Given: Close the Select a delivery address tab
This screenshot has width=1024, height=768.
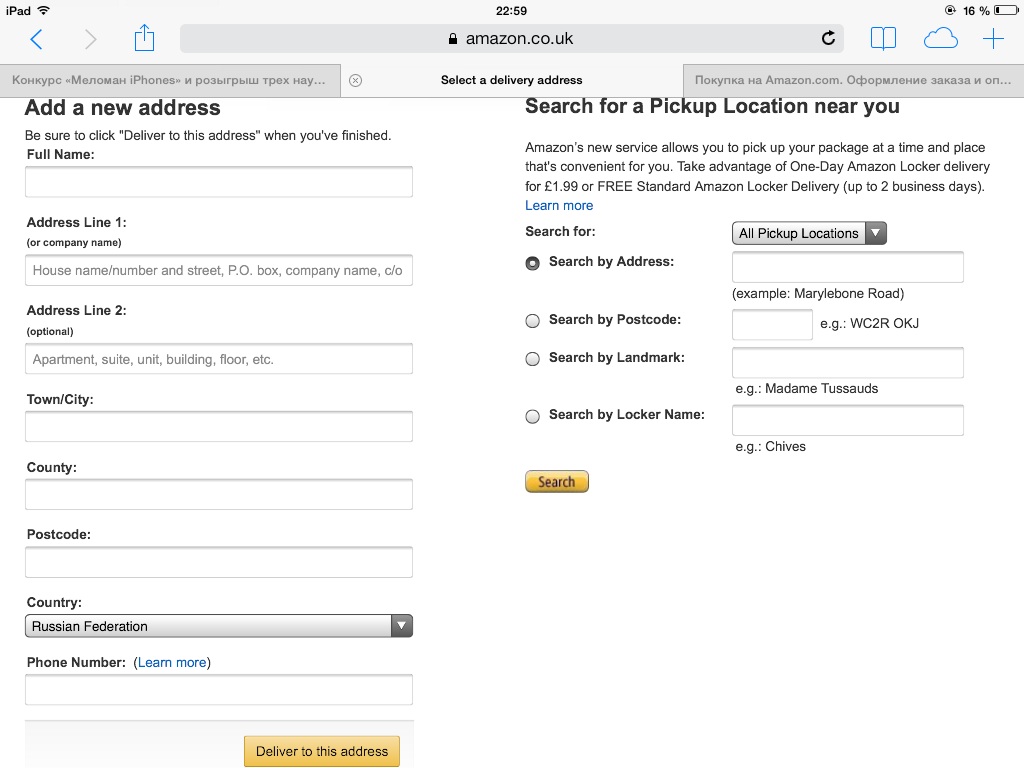Looking at the screenshot, I should click(x=355, y=80).
